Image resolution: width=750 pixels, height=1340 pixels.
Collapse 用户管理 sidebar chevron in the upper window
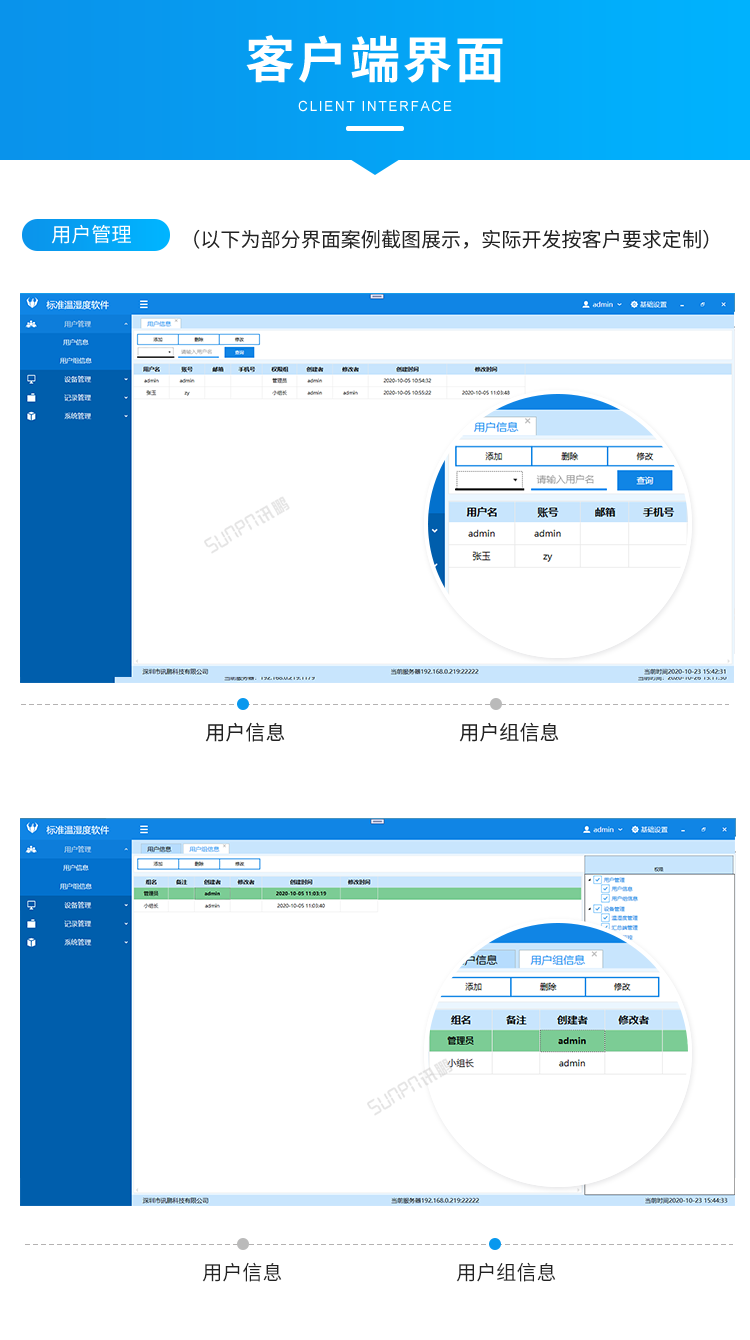pyautogui.click(x=126, y=324)
